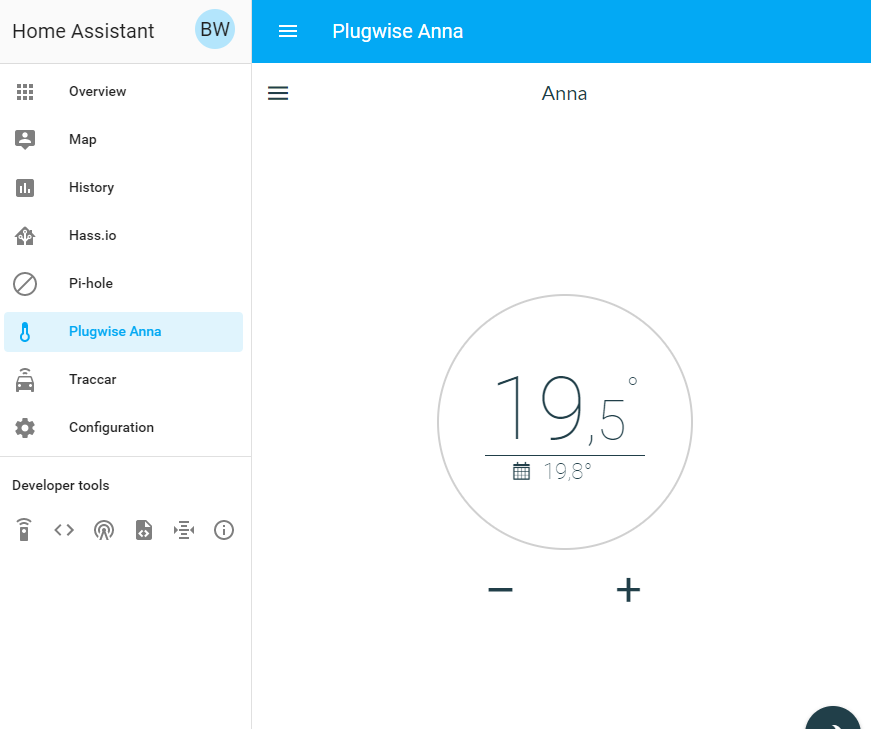871x729 pixels.
Task: Click the Home Assistant title text
Action: (x=83, y=31)
